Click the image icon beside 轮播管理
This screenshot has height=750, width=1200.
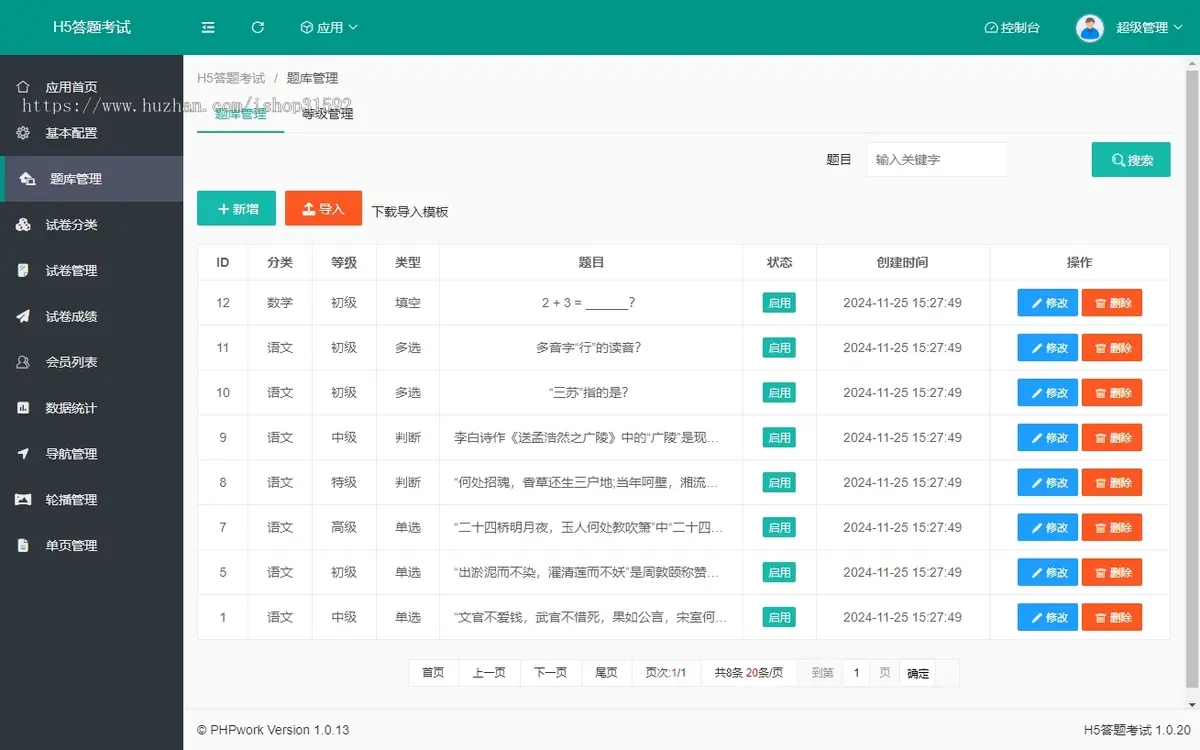click(x=23, y=500)
